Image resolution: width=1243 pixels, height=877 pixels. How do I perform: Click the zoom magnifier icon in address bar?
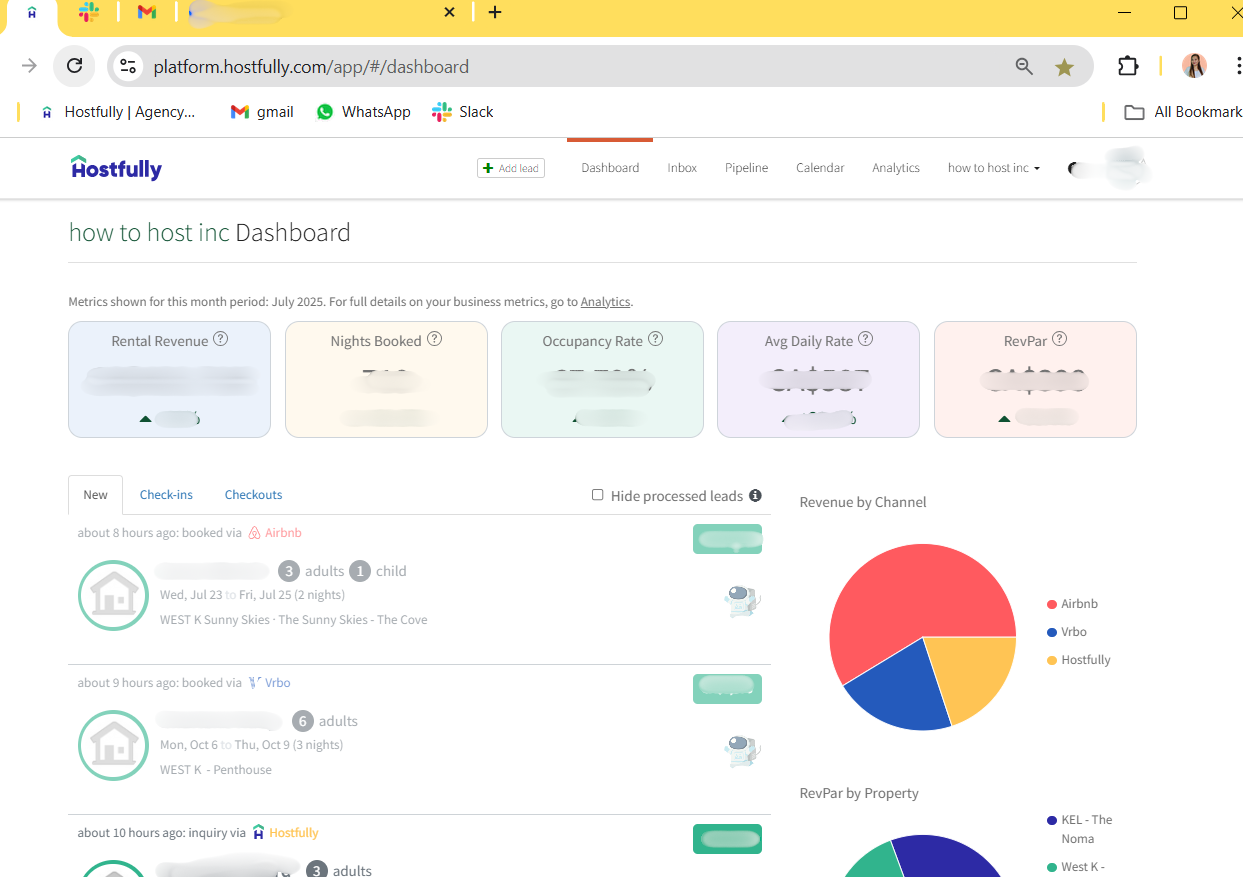(1024, 66)
